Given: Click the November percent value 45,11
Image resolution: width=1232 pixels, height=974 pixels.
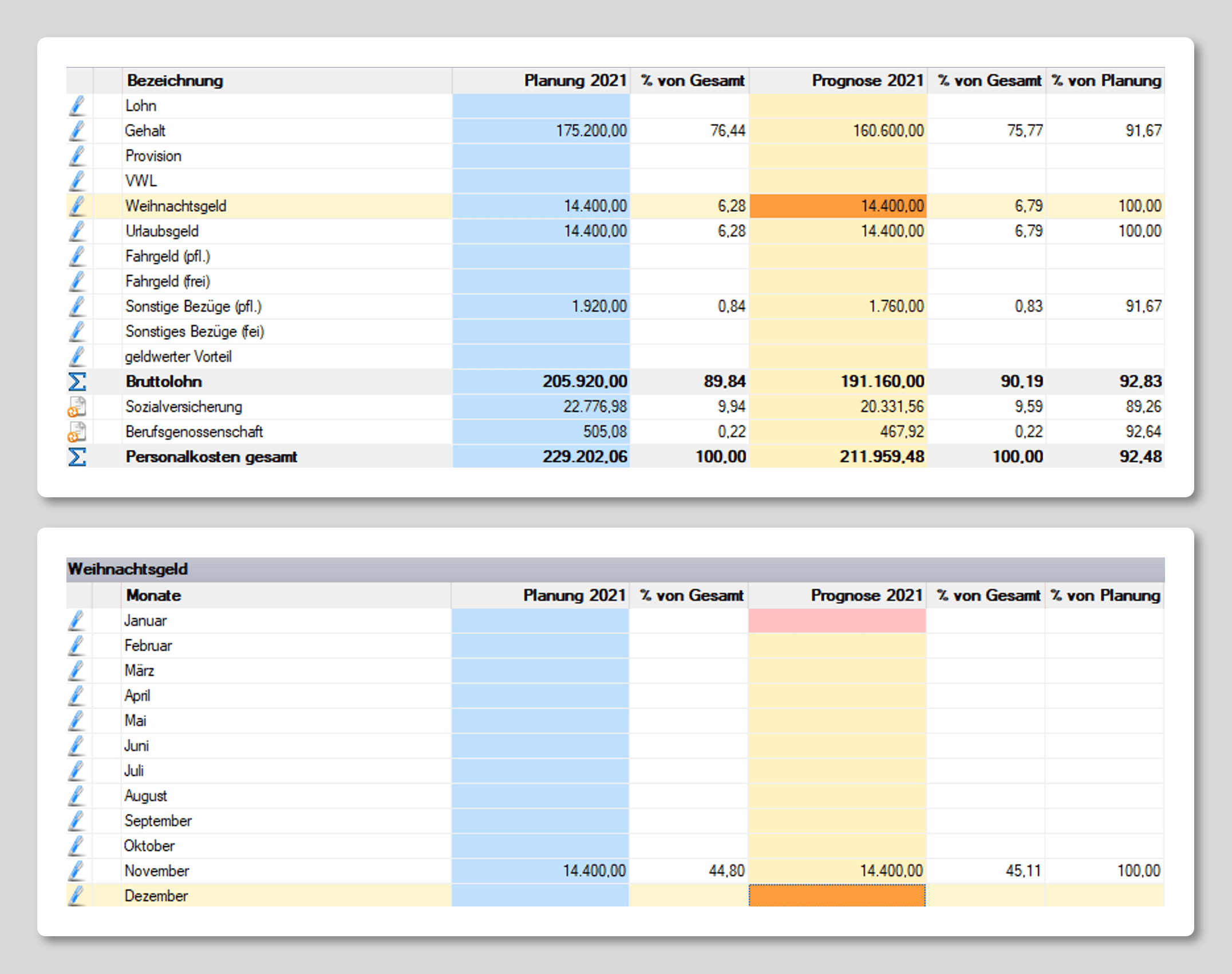Looking at the screenshot, I should (x=1023, y=871).
